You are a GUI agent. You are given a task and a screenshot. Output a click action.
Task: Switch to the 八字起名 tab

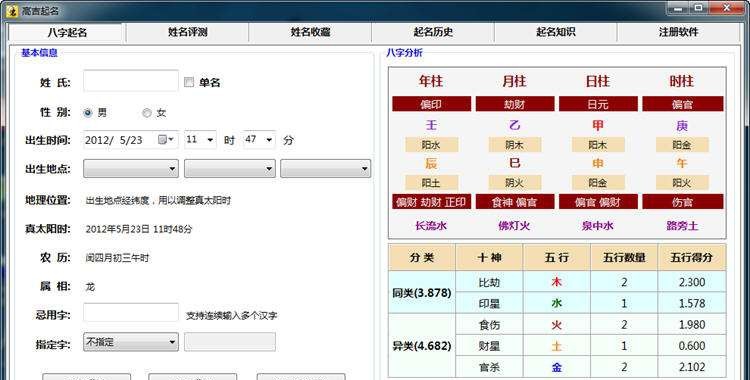pyautogui.click(x=67, y=33)
